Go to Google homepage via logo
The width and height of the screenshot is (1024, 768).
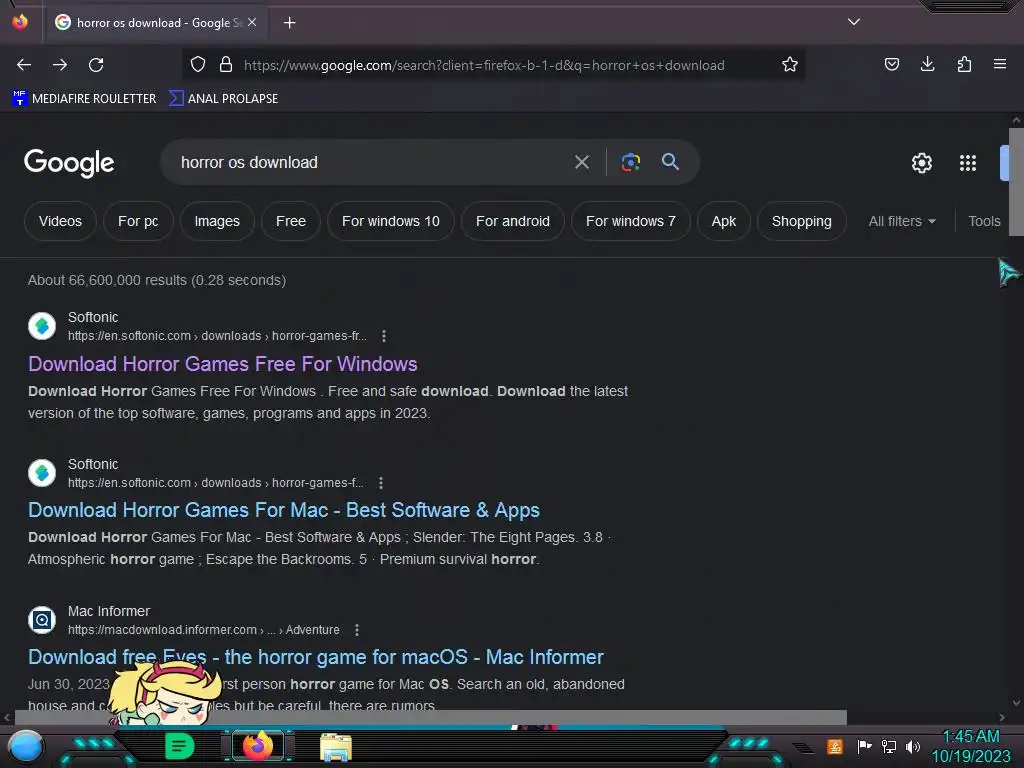pyautogui.click(x=69, y=163)
